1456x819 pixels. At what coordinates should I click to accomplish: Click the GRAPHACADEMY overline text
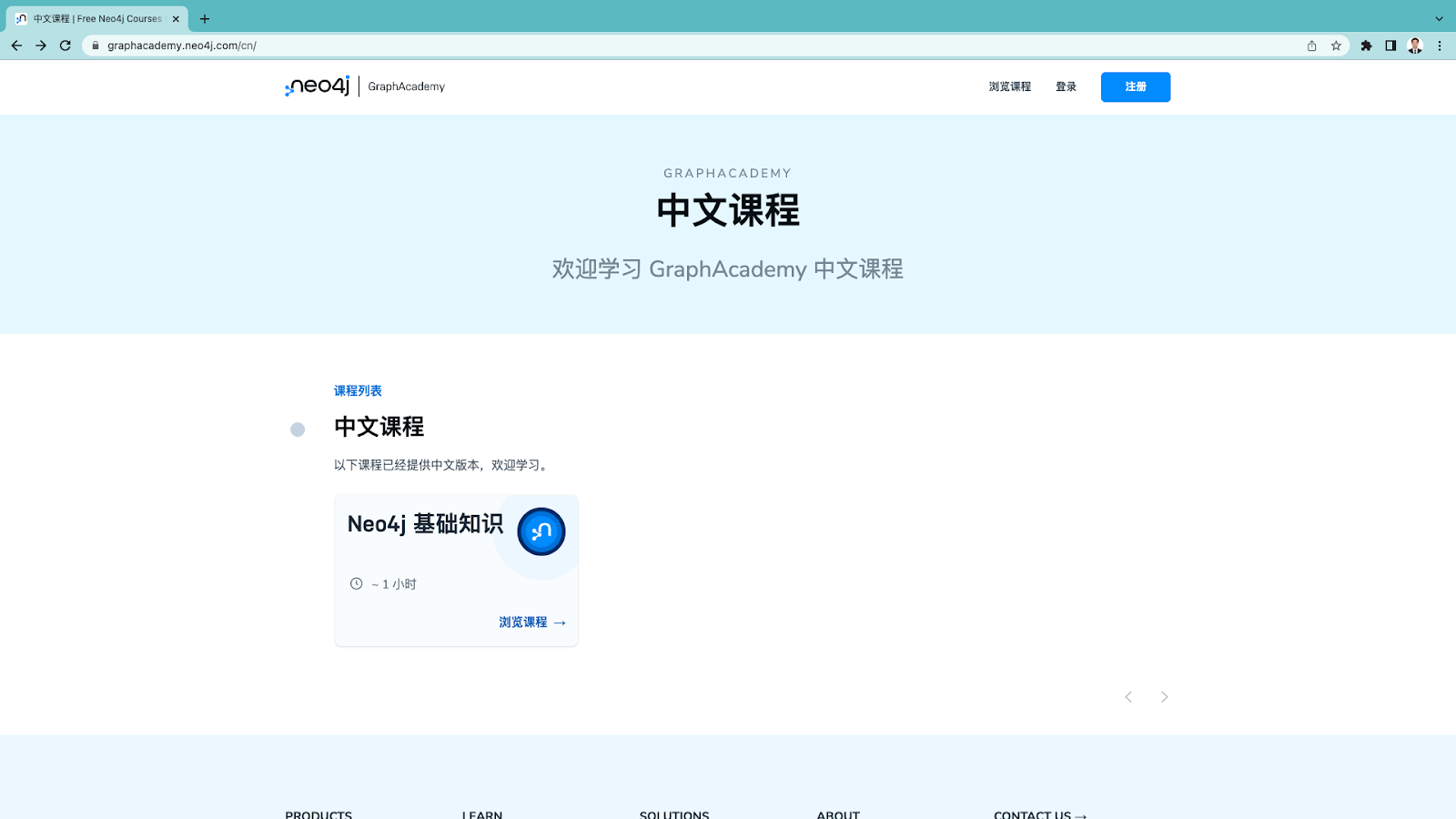tap(728, 173)
